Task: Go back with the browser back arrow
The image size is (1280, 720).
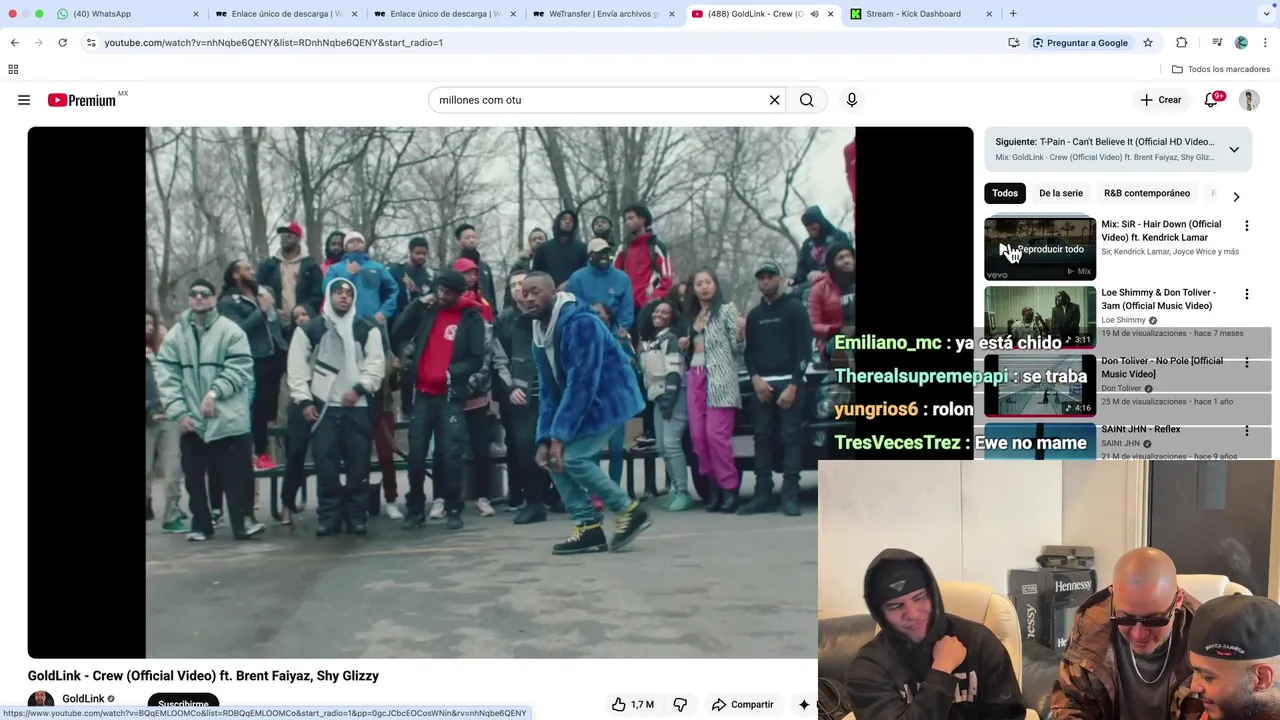Action: (14, 43)
